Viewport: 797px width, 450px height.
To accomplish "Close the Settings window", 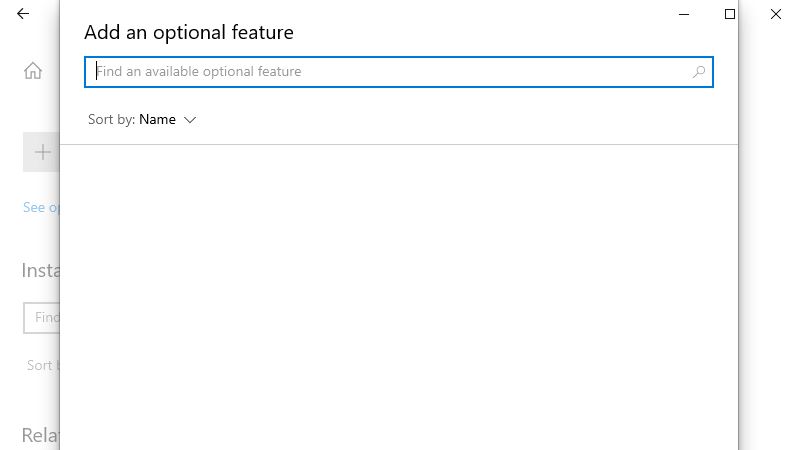I will (x=776, y=14).
